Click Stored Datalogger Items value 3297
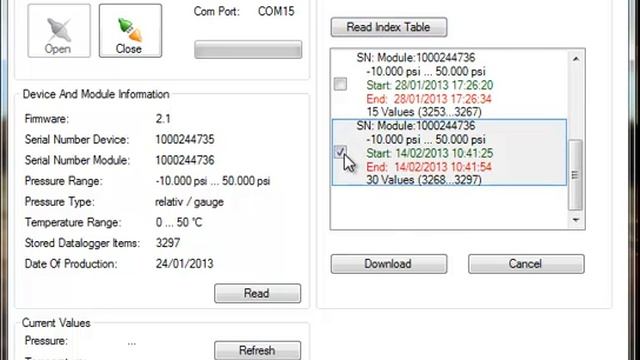The width and height of the screenshot is (640, 360). click(x=168, y=243)
